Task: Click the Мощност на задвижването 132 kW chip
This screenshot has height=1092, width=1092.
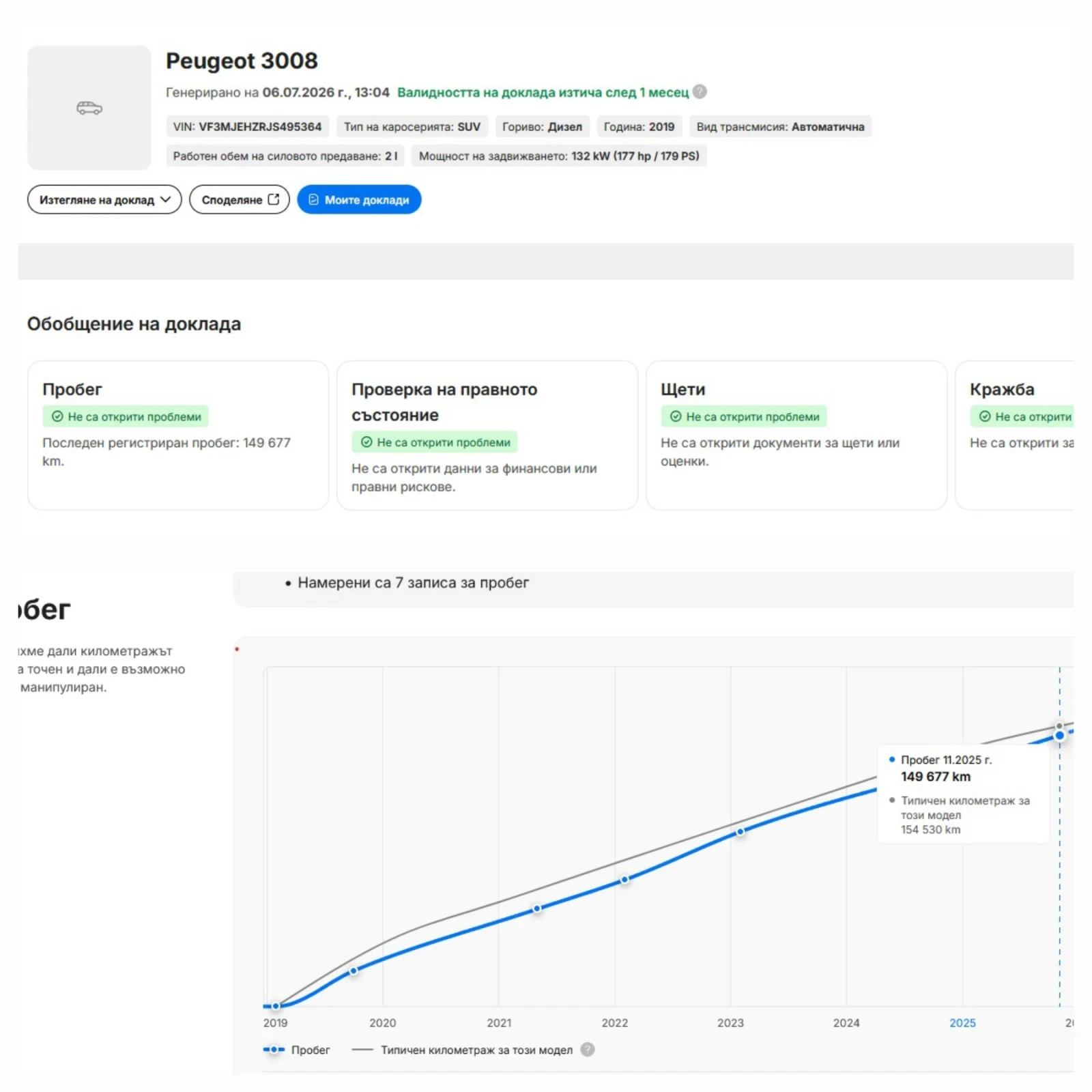Action: coord(559,156)
